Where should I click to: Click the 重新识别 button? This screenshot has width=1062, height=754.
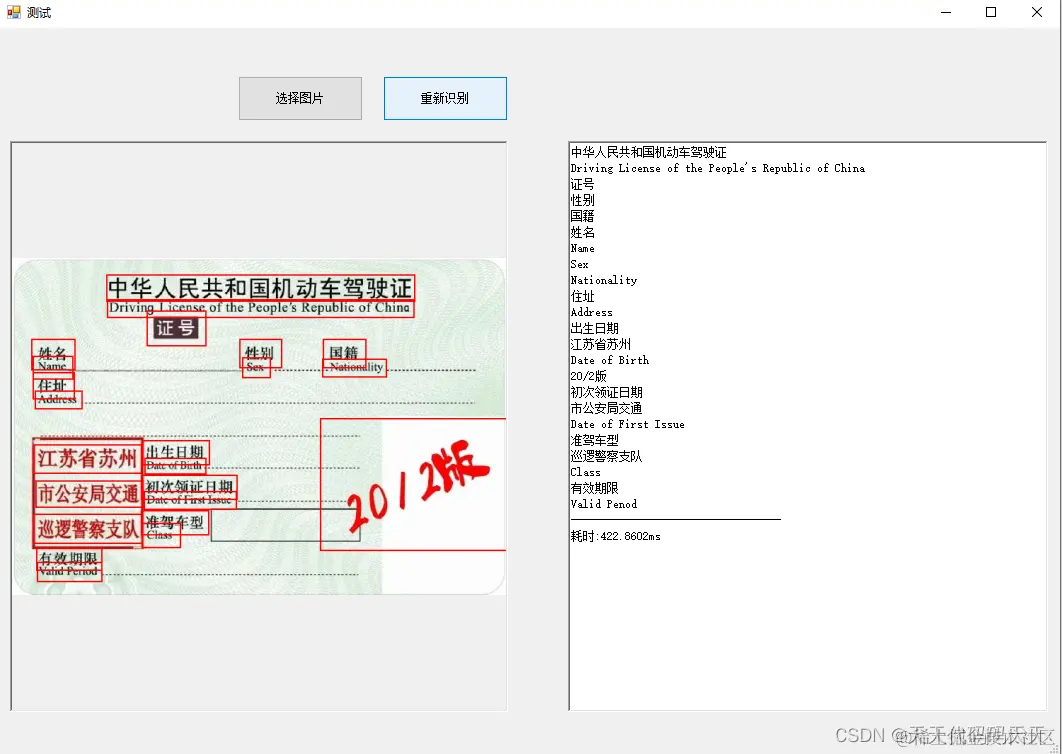tap(445, 98)
